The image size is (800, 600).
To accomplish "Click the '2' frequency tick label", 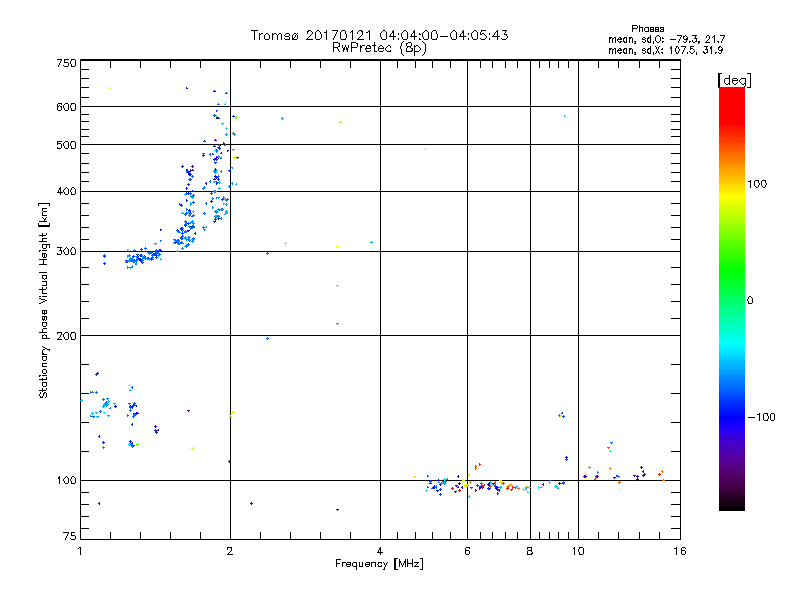I will coord(230,551).
